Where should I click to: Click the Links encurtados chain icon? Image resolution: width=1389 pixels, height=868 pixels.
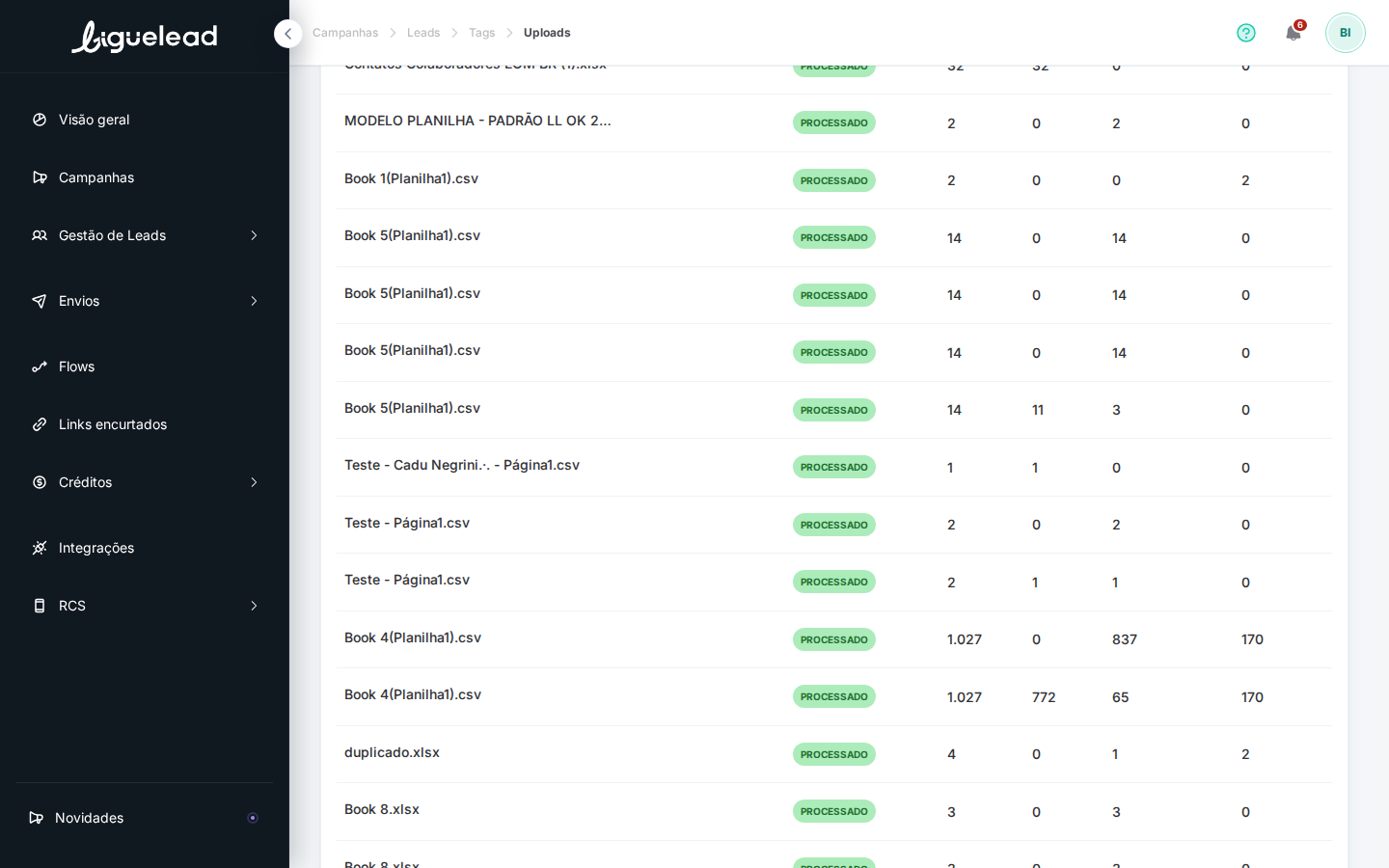pos(40,424)
